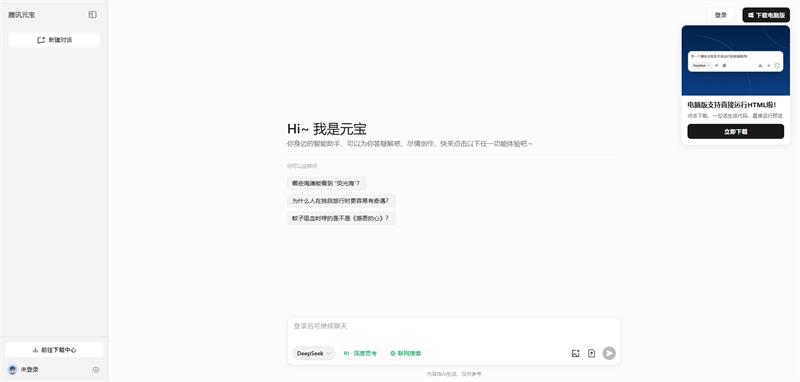Click the 未登录 account label
The image size is (800, 382).
(x=30, y=370)
